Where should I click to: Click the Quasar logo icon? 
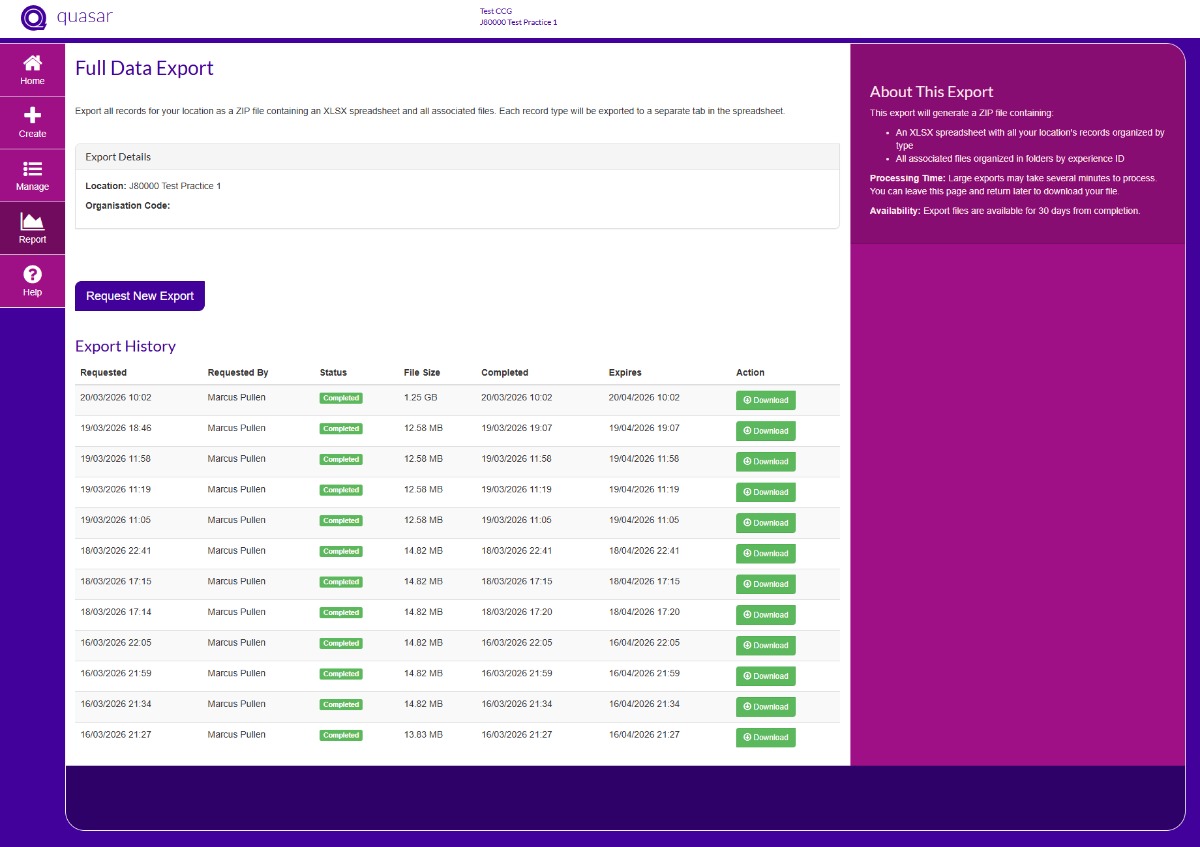coord(34,18)
